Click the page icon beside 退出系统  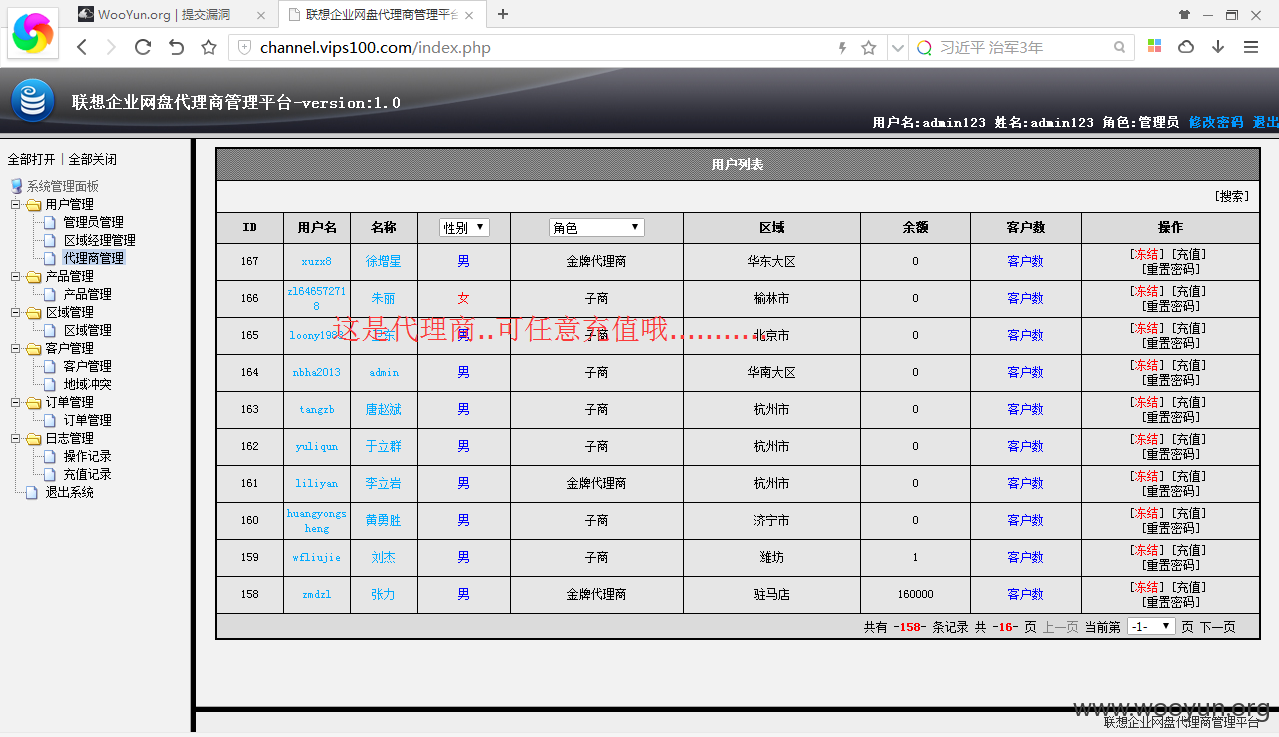click(32, 492)
